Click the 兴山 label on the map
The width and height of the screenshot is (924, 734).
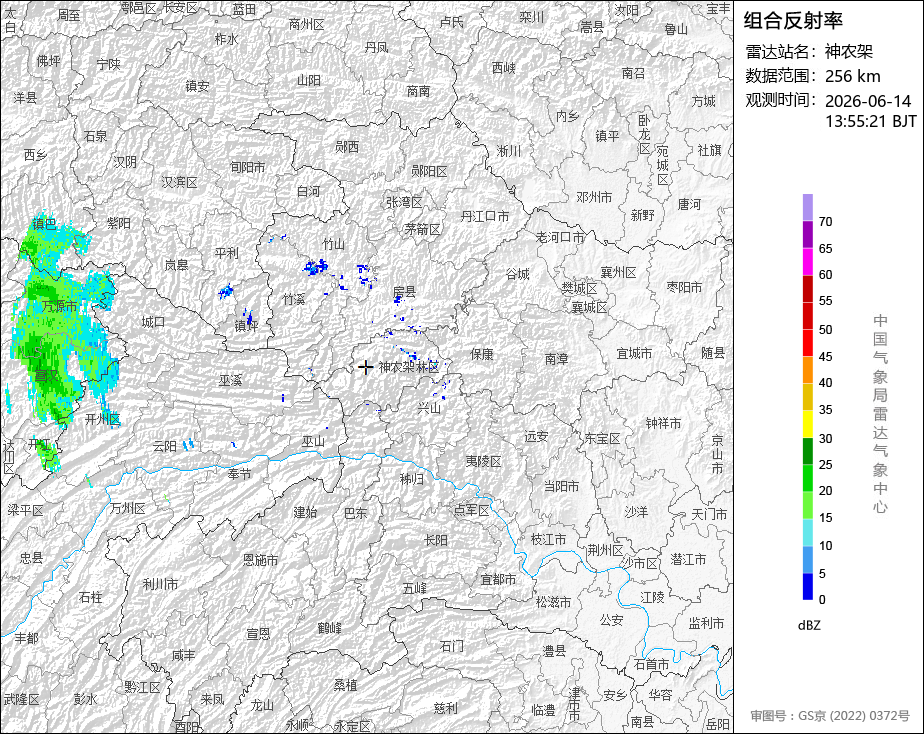(x=429, y=408)
